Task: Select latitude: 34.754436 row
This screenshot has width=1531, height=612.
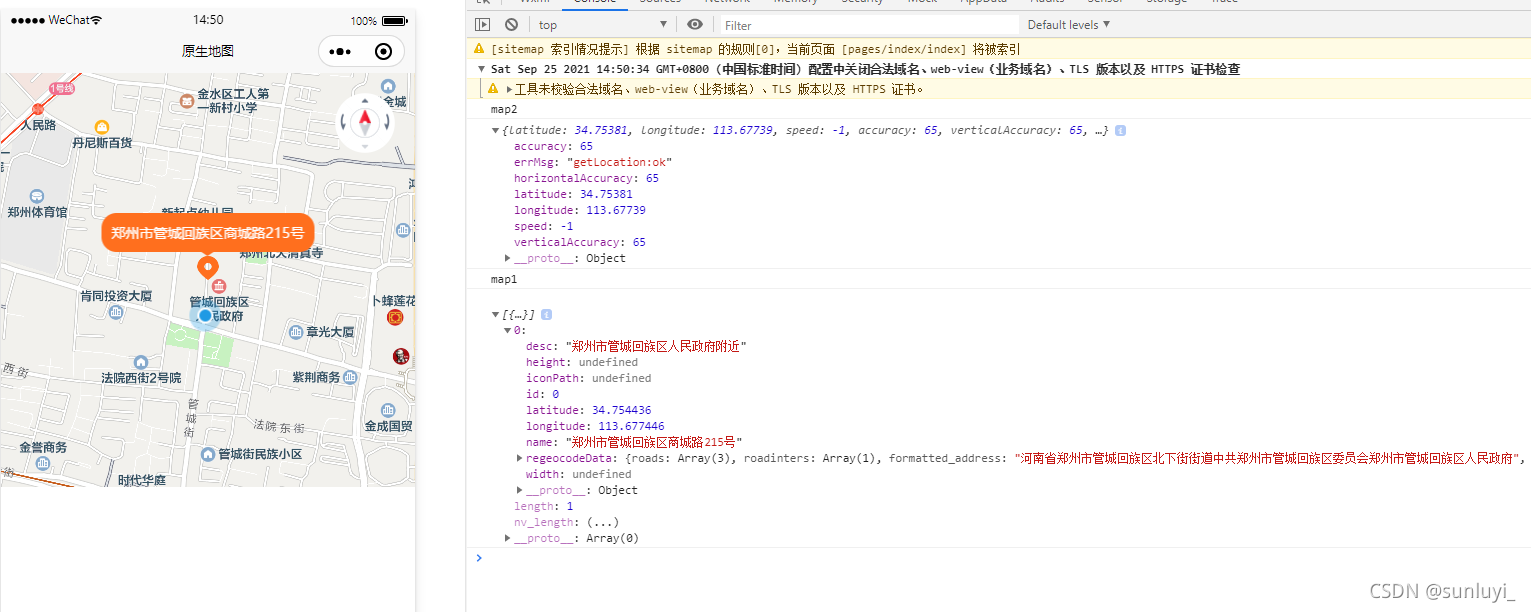Action: coord(589,410)
